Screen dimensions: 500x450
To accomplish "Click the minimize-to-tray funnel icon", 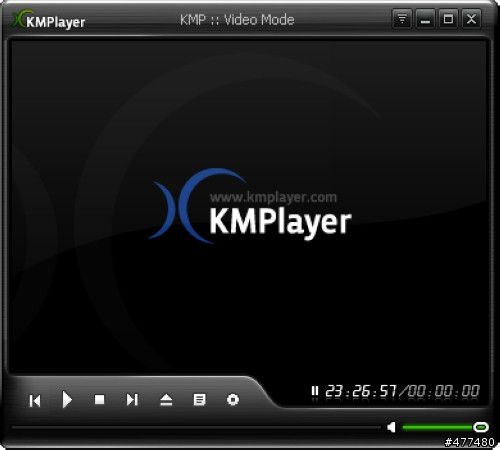I will (402, 18).
